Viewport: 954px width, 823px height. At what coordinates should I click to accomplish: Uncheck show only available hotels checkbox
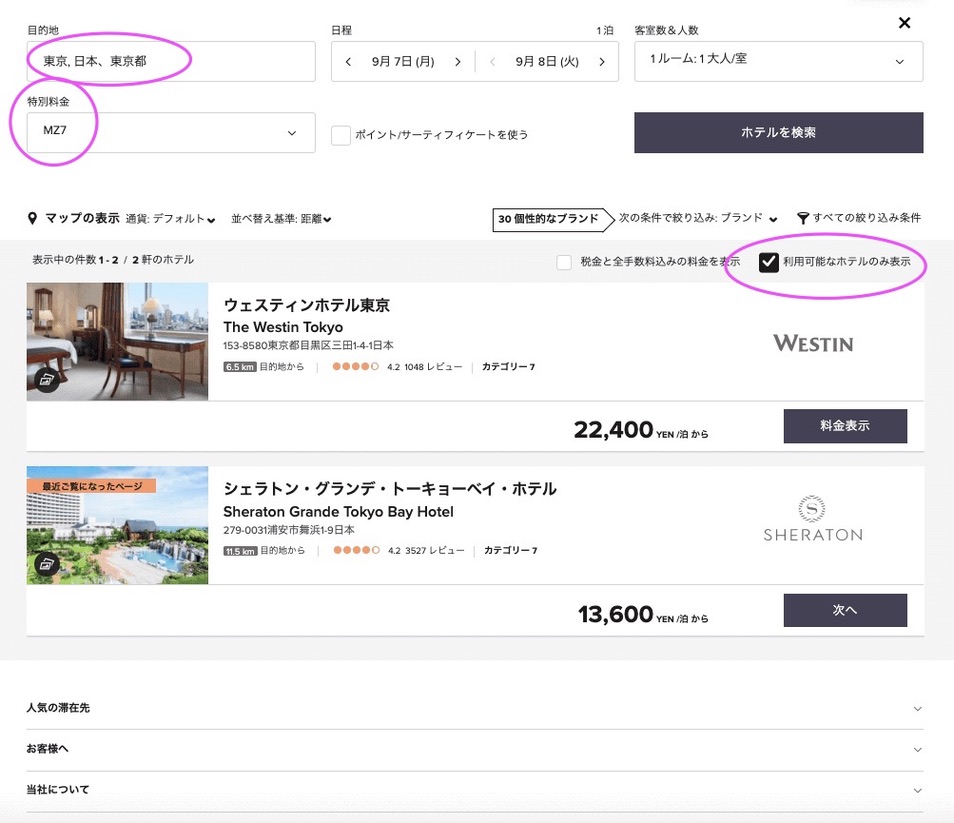pos(768,262)
